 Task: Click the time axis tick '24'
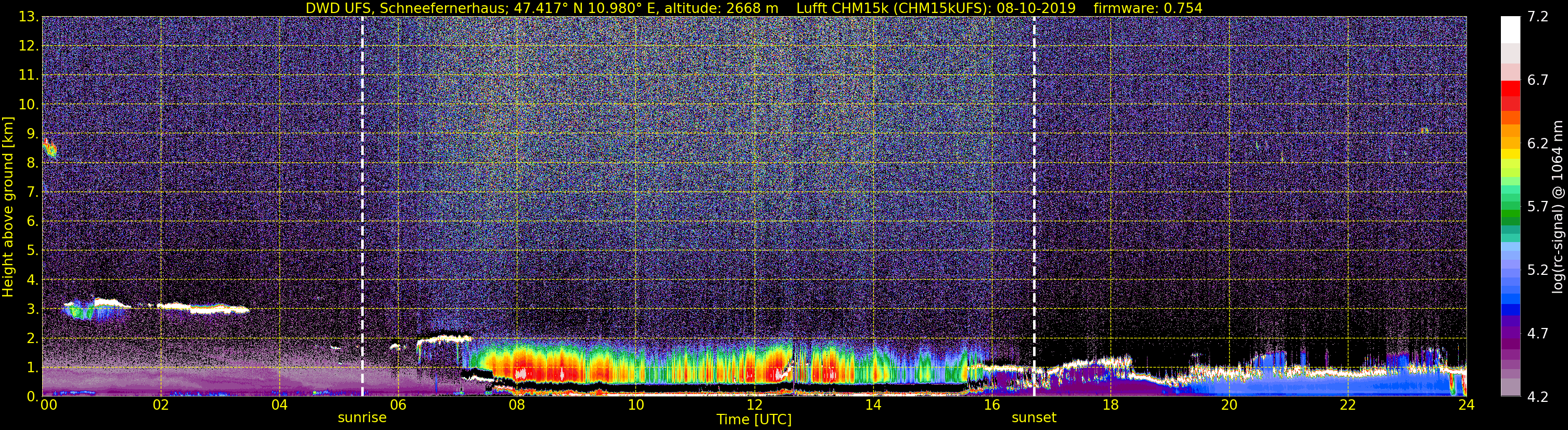1467,405
